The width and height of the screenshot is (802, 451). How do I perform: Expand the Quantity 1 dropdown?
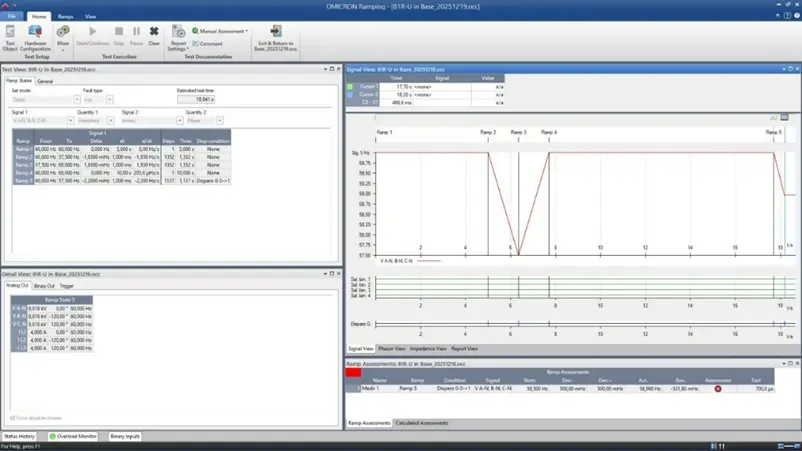pyautogui.click(x=110, y=121)
